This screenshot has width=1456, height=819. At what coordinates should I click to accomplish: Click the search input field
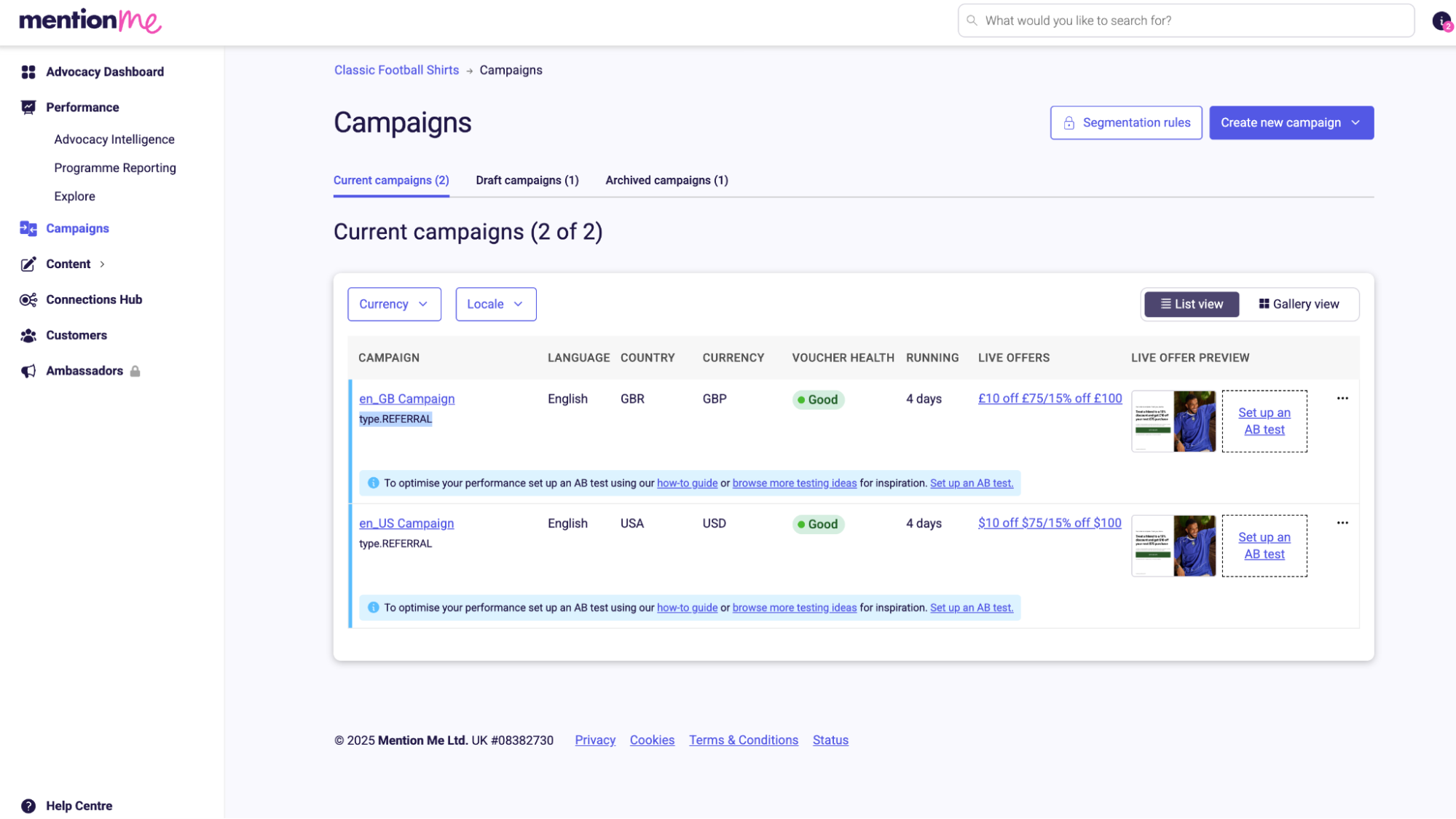1185,20
